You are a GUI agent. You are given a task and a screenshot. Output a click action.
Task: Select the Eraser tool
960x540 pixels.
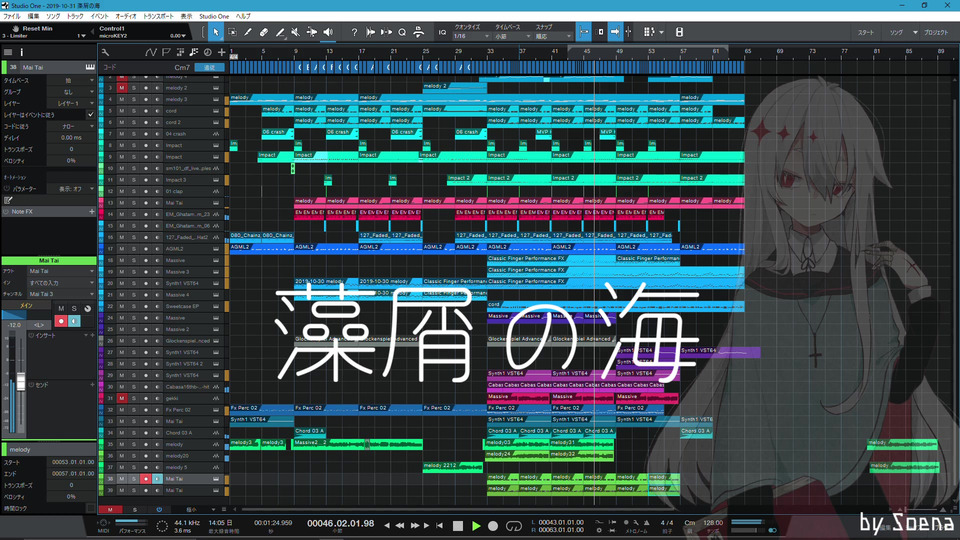[x=264, y=32]
